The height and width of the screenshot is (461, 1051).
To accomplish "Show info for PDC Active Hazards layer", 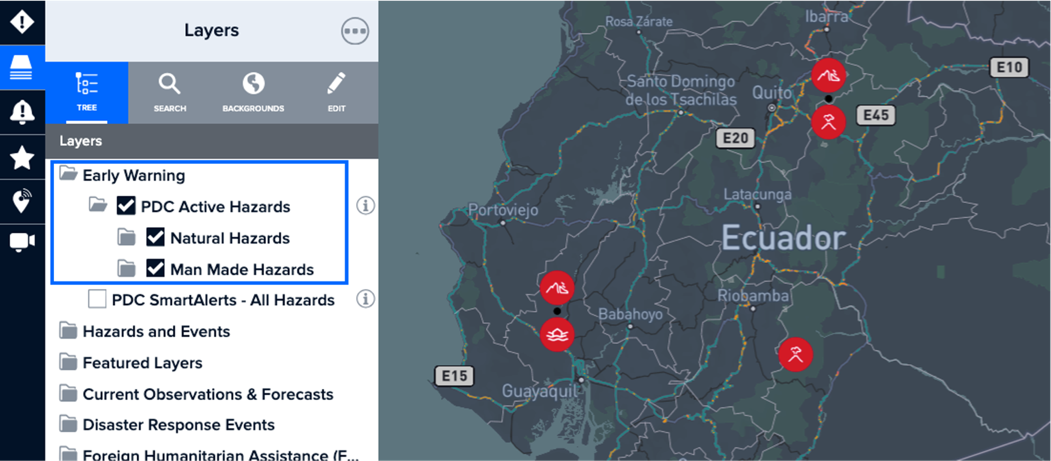I will (x=365, y=206).
